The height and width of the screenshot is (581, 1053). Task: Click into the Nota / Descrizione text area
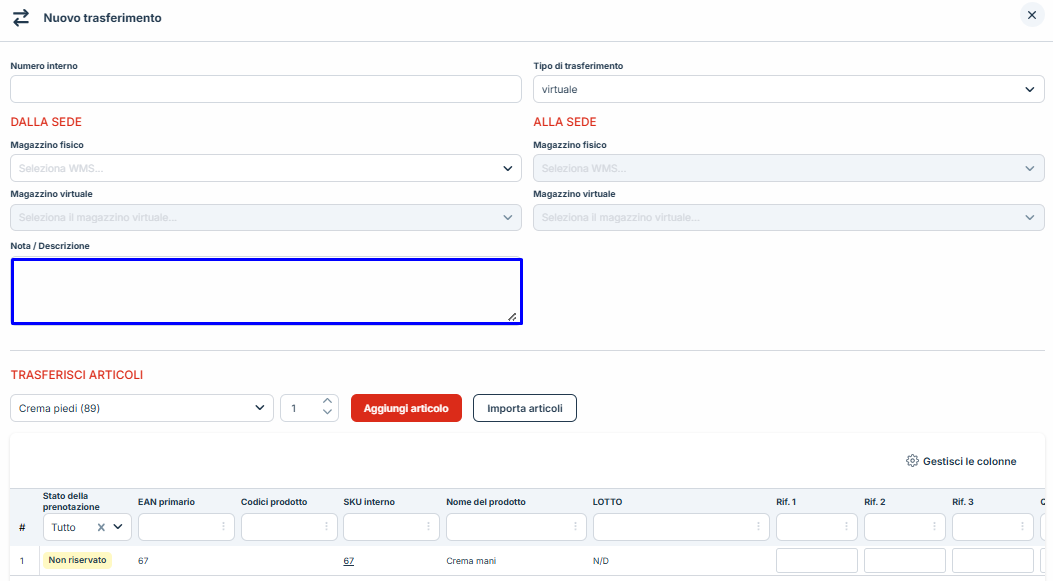(266, 291)
